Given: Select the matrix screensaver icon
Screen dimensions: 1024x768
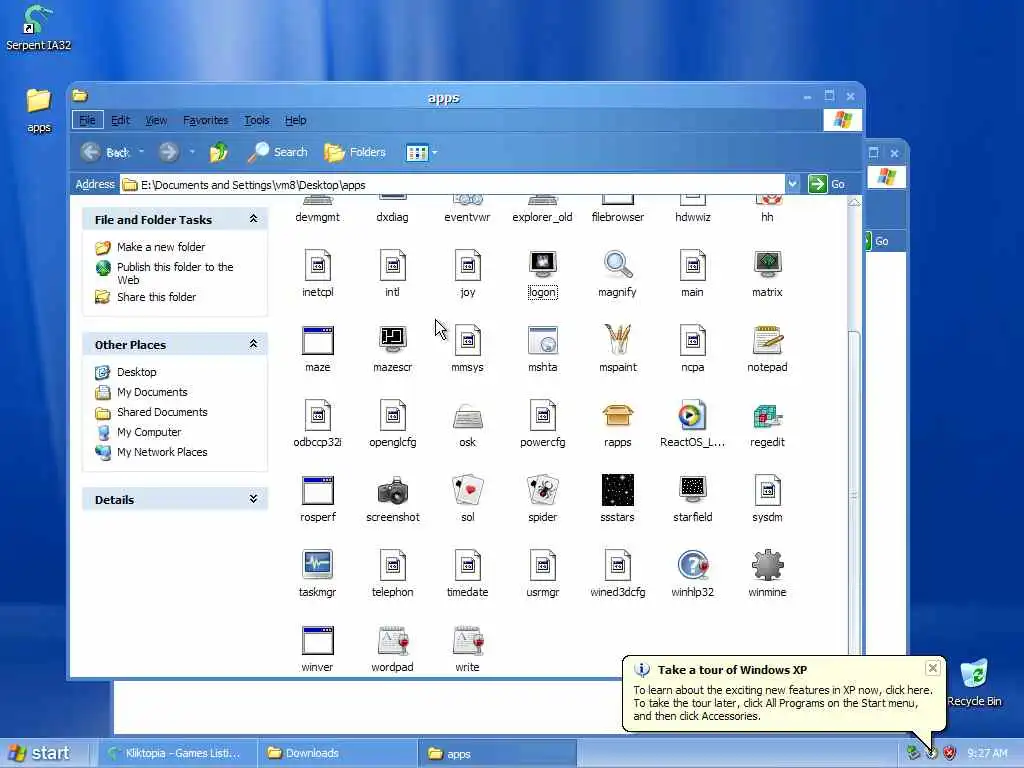Looking at the screenshot, I should tap(767, 264).
